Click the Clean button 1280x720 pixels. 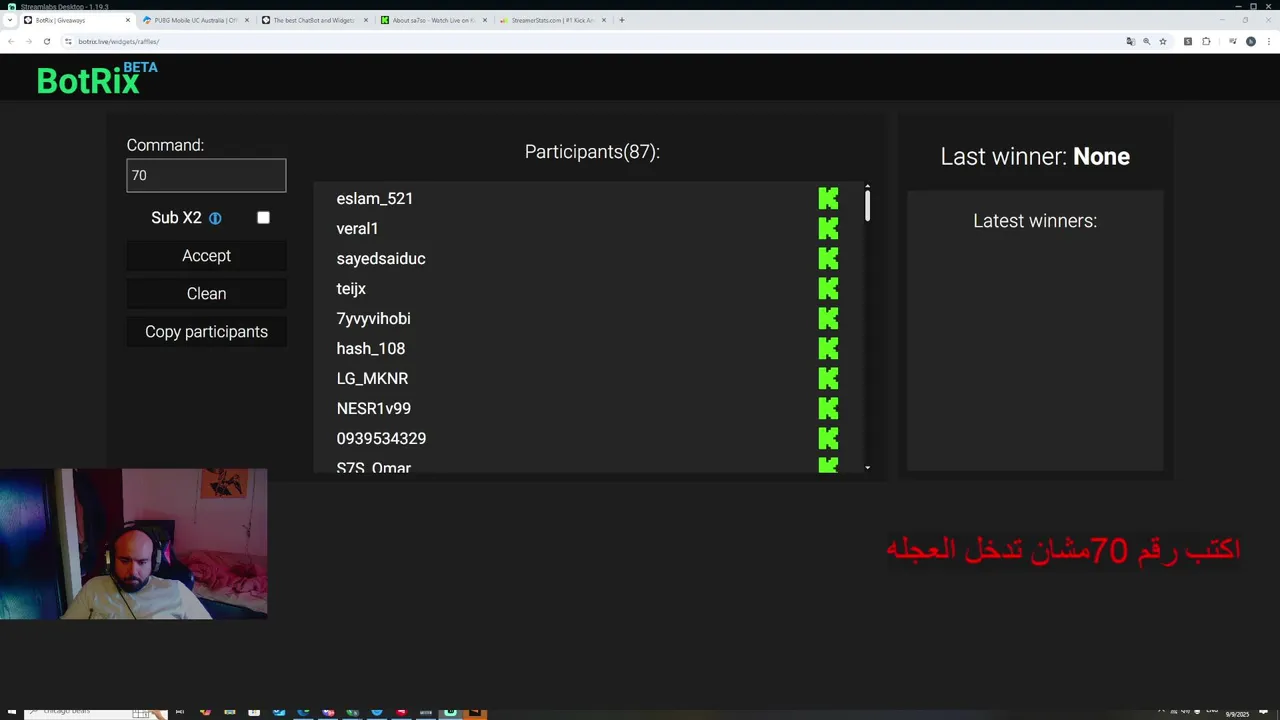click(x=206, y=294)
